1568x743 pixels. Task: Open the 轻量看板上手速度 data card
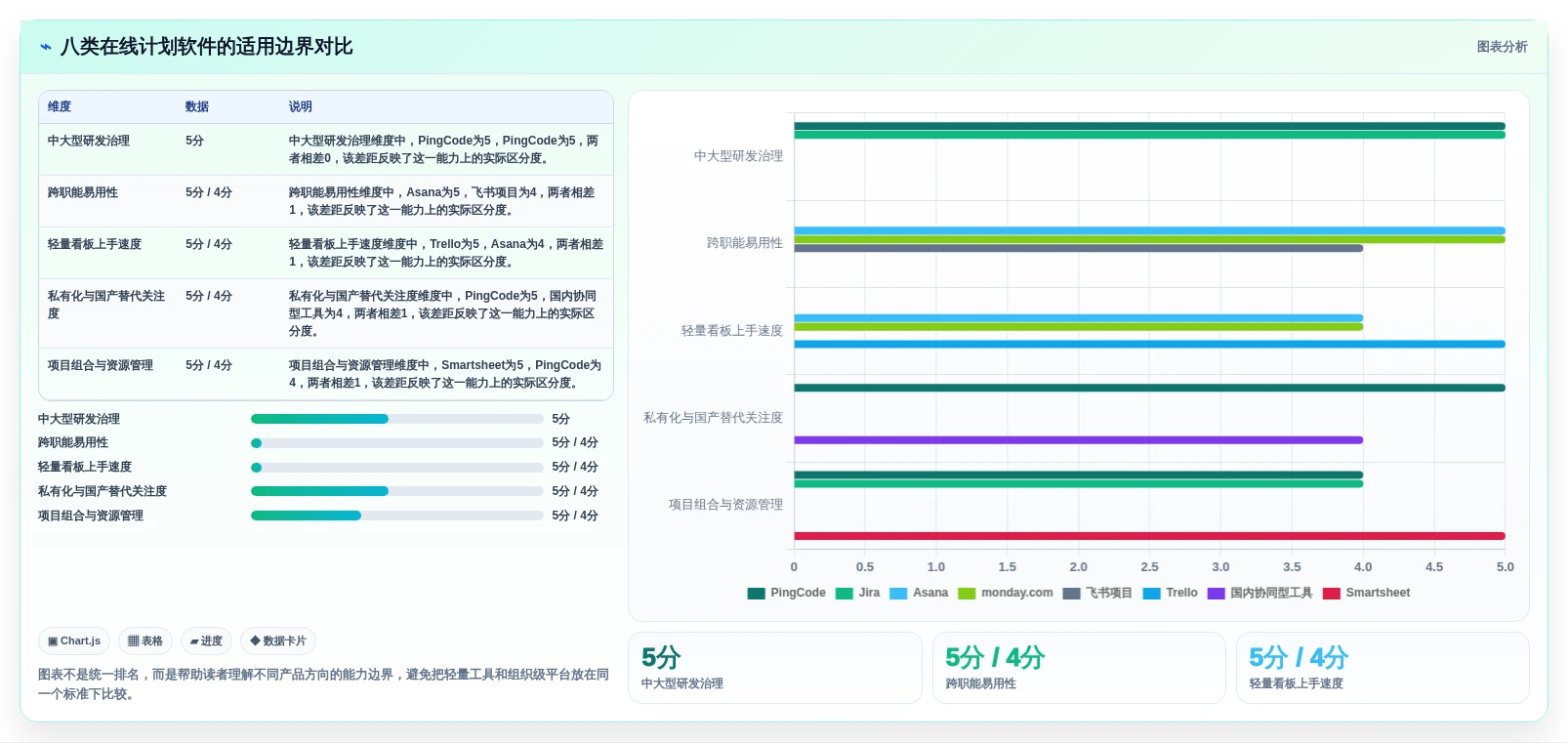click(x=1382, y=668)
